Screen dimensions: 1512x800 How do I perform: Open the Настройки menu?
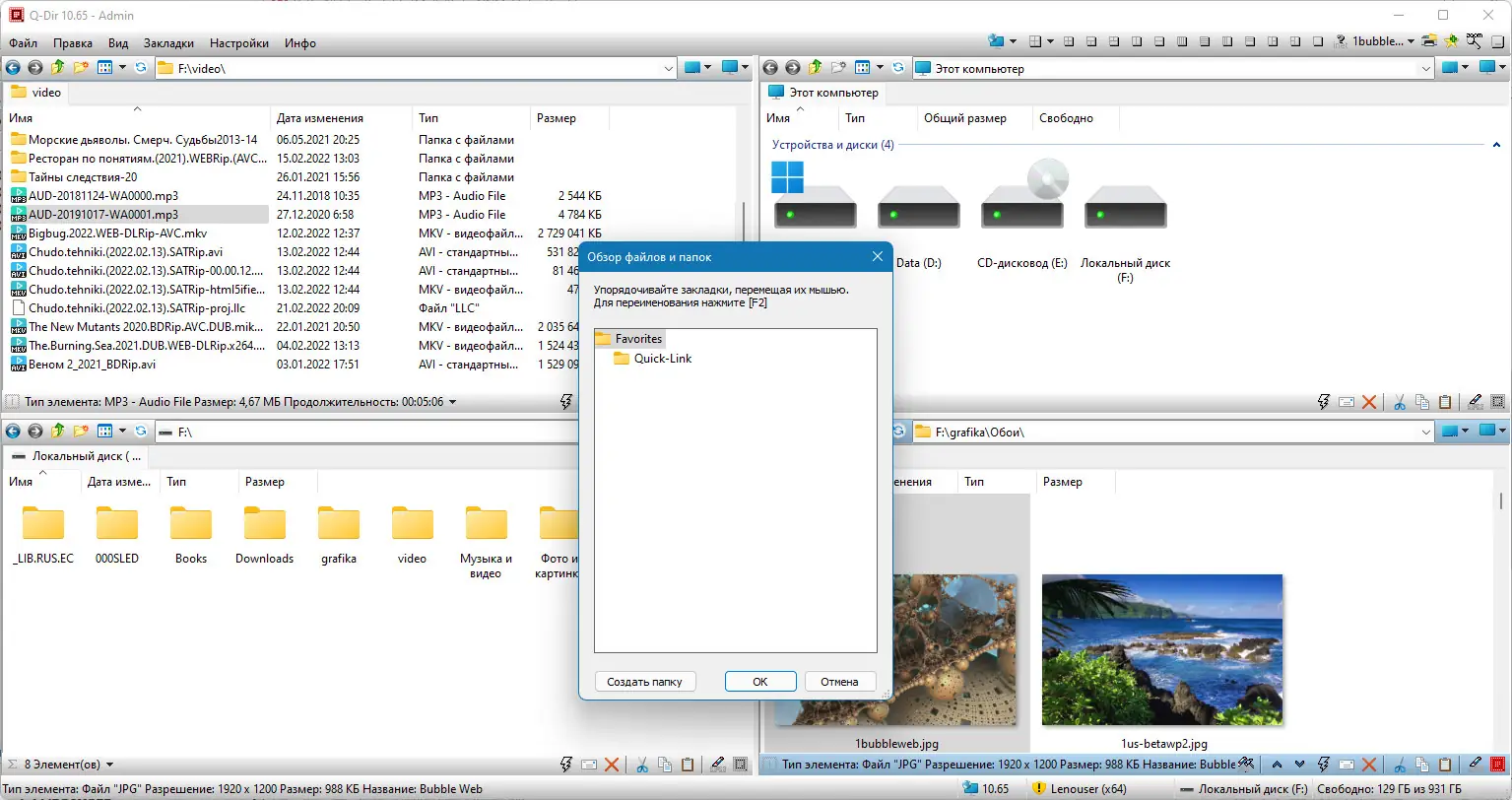[x=239, y=43]
